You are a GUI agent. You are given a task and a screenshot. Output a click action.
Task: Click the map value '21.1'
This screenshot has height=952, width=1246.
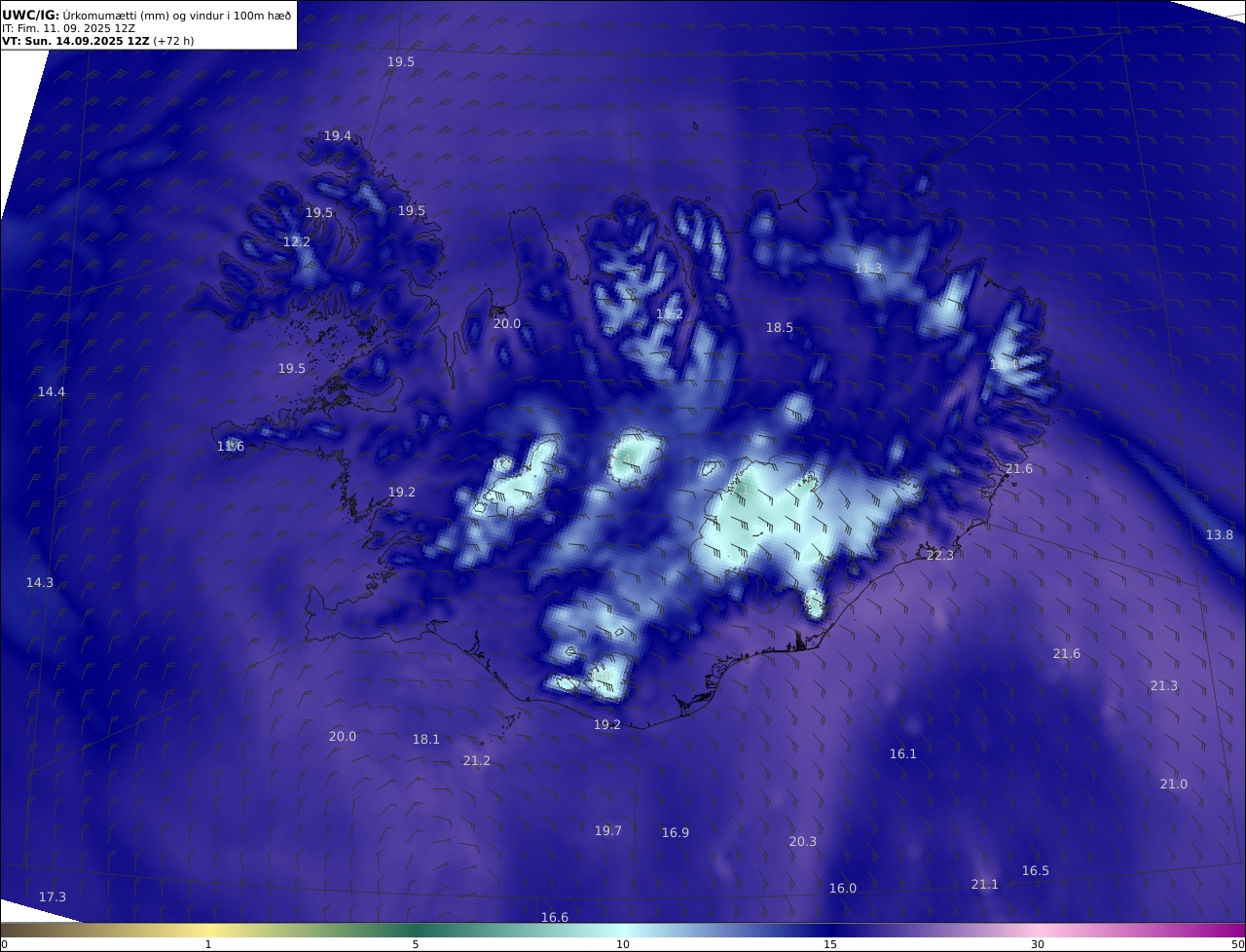click(985, 885)
